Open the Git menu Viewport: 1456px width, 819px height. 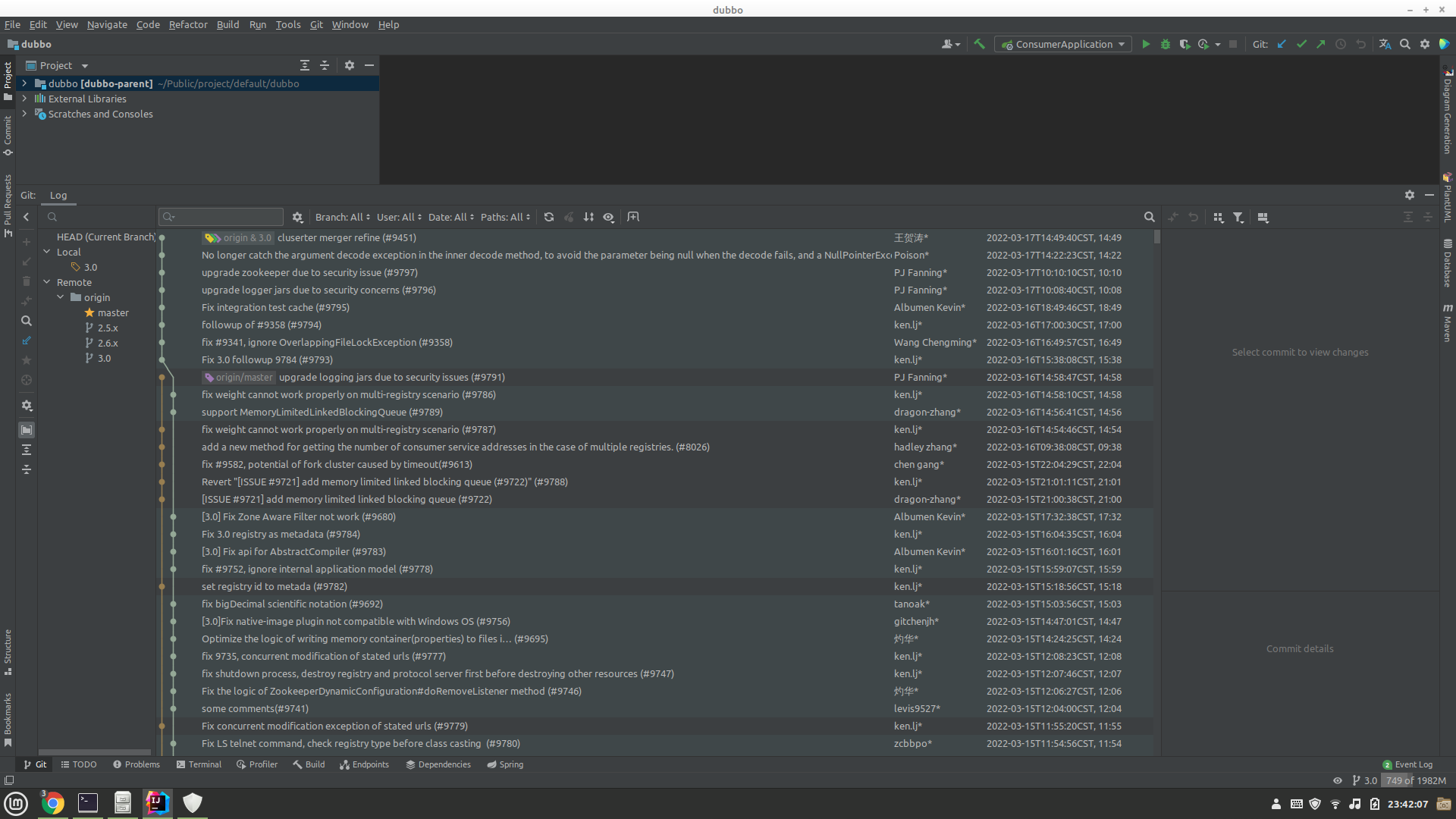(316, 24)
